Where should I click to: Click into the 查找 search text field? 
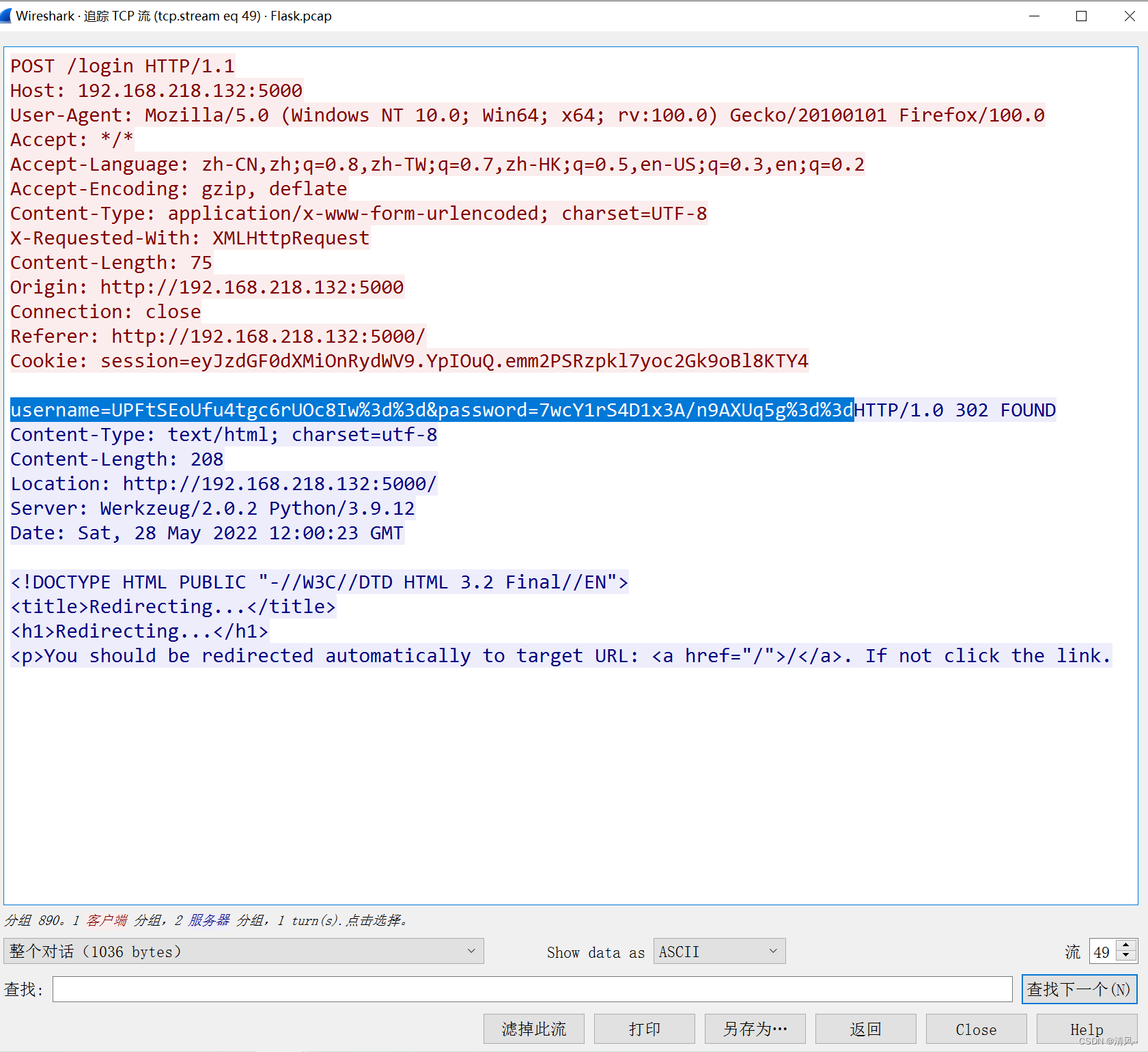point(532,989)
